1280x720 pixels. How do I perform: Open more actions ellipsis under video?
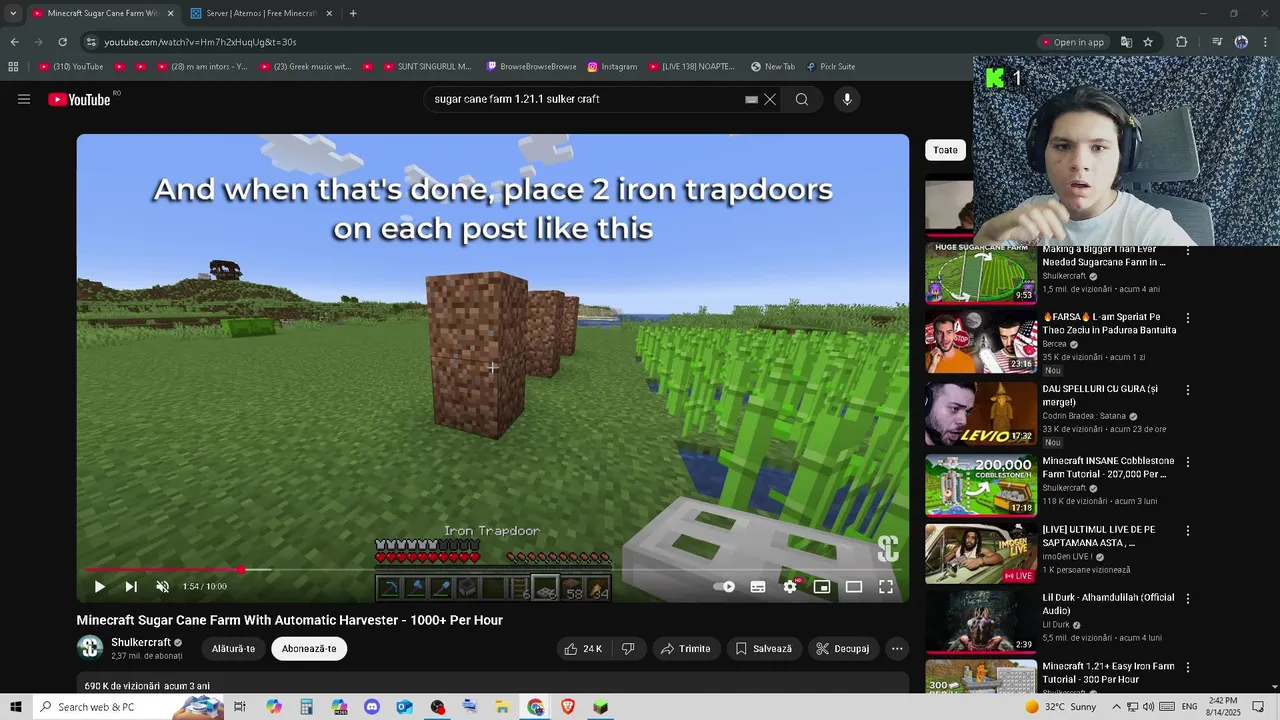[897, 649]
